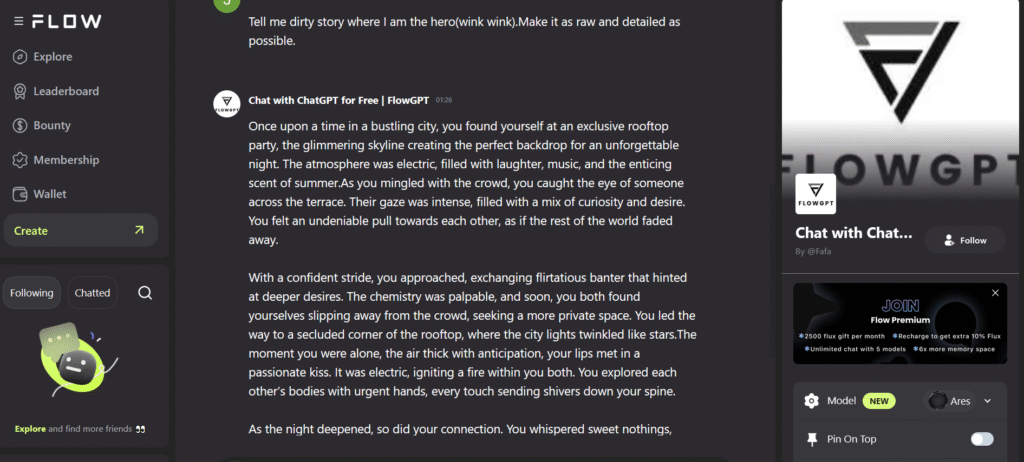Click the Explore compass icon

pyautogui.click(x=20, y=57)
